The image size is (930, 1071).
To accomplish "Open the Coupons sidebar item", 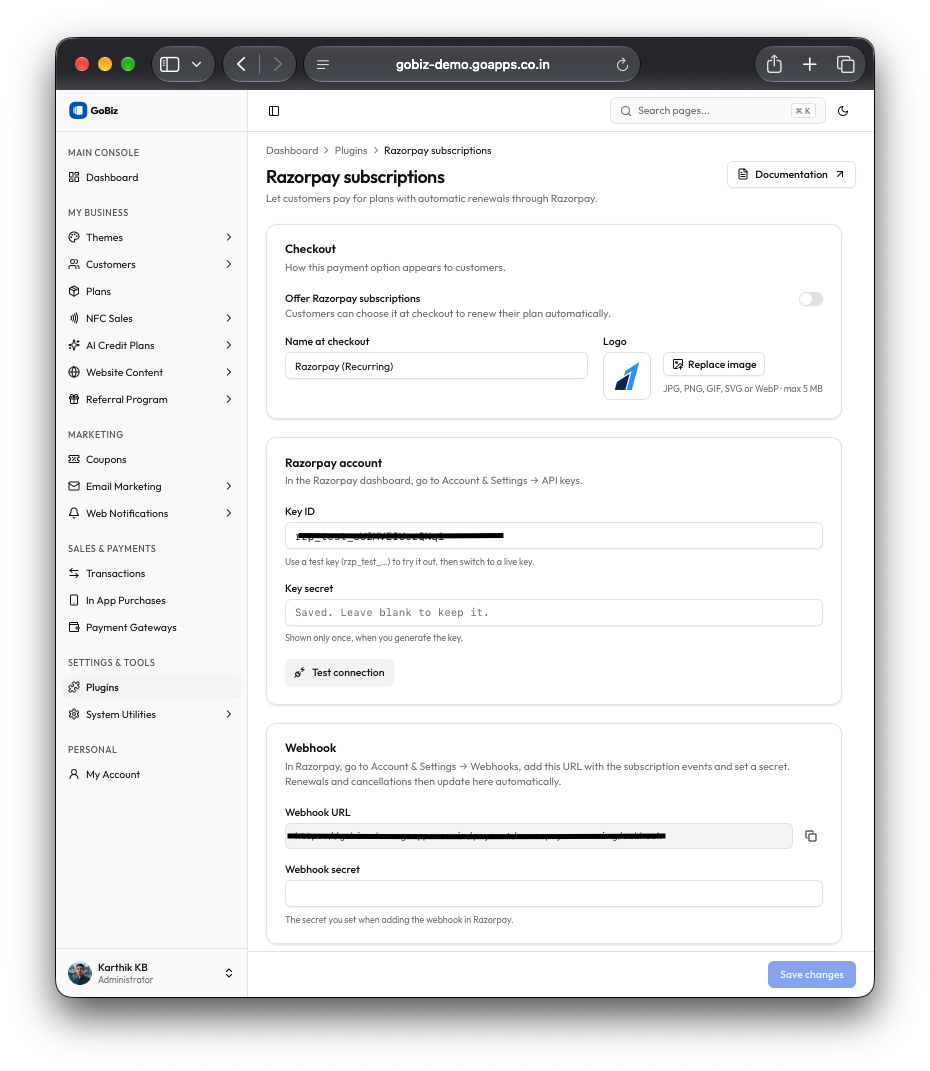I will [151, 460].
